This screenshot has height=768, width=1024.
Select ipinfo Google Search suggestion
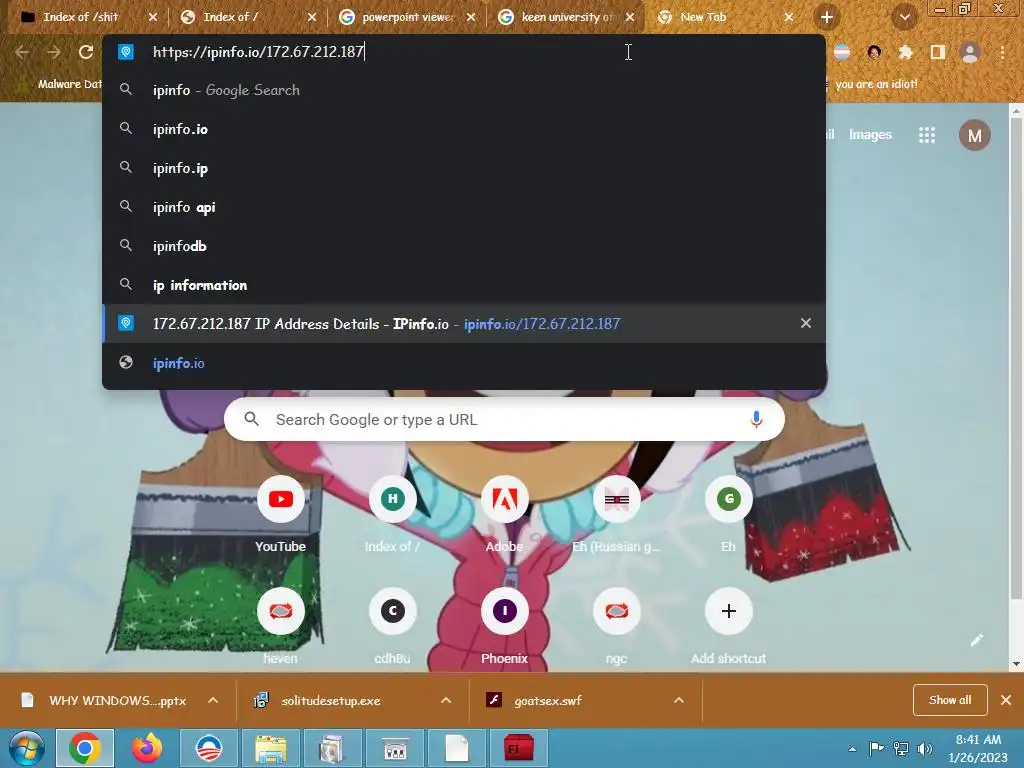(x=464, y=90)
